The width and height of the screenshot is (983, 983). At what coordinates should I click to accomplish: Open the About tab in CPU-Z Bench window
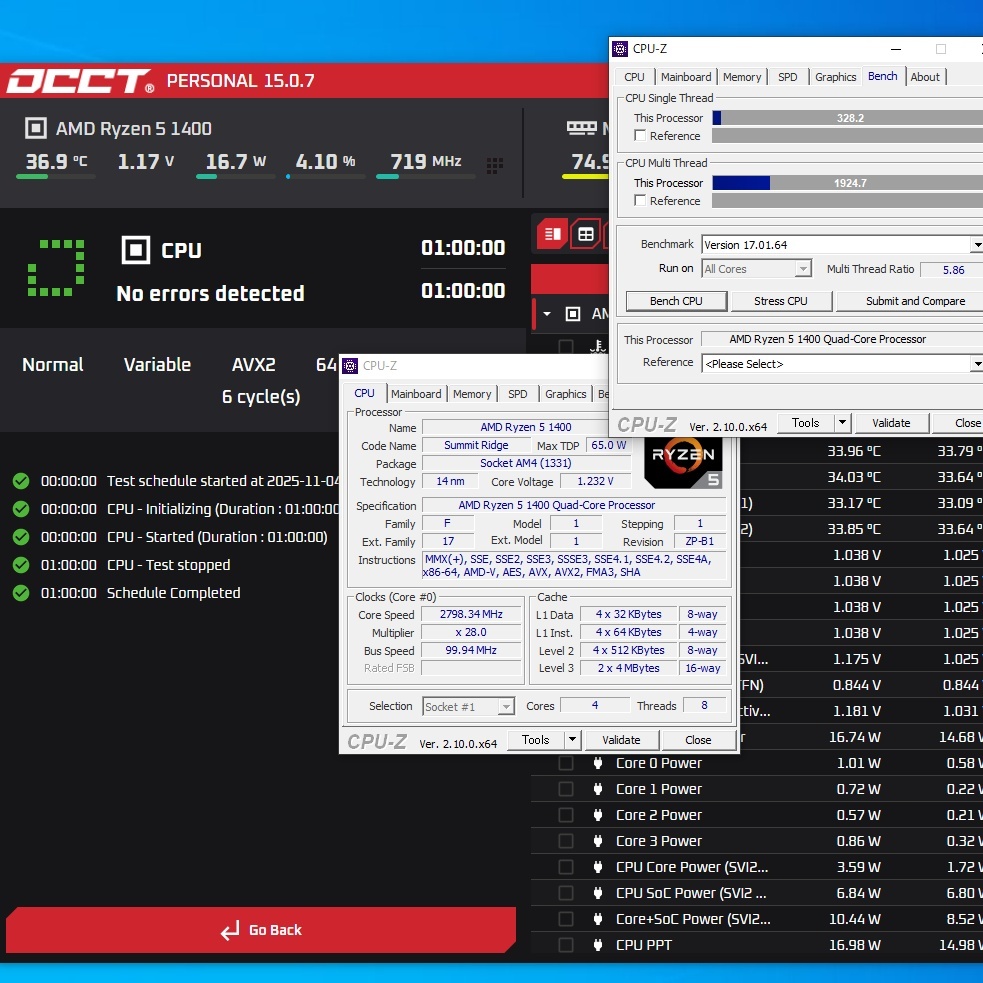[925, 77]
